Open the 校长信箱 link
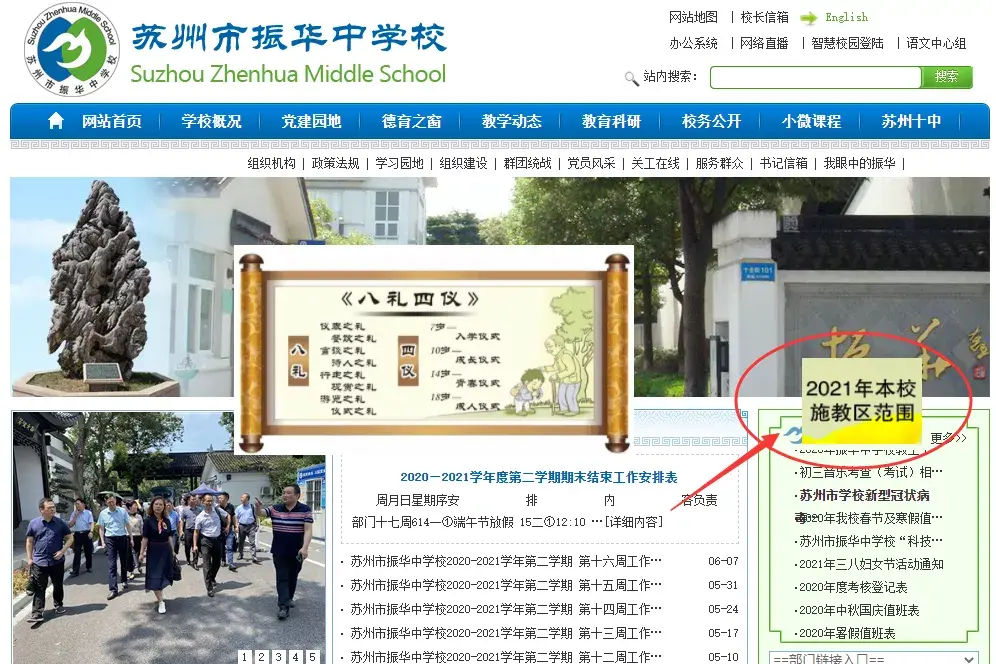996x664 pixels. [x=765, y=17]
